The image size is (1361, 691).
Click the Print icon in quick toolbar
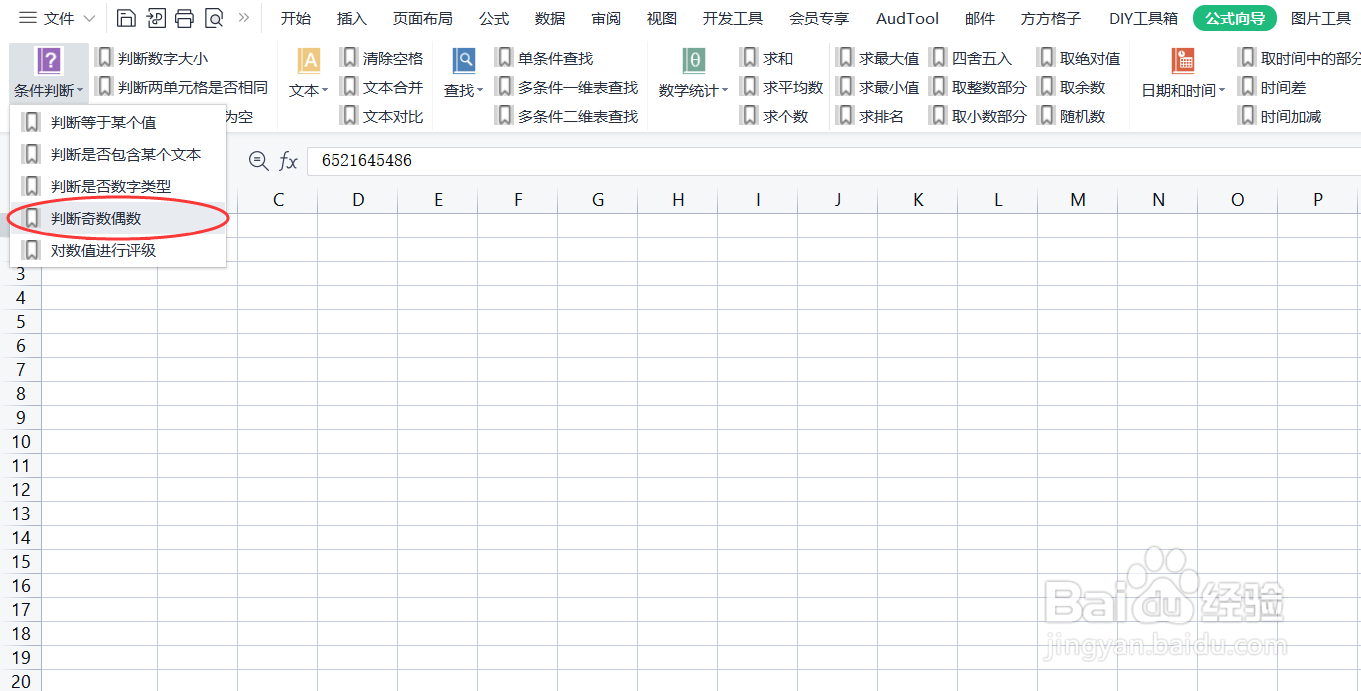click(x=184, y=18)
